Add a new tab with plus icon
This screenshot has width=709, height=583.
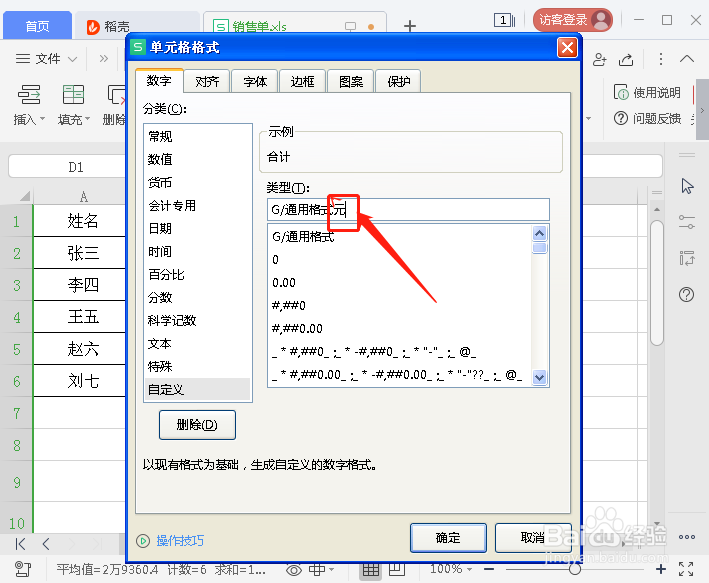click(x=410, y=26)
